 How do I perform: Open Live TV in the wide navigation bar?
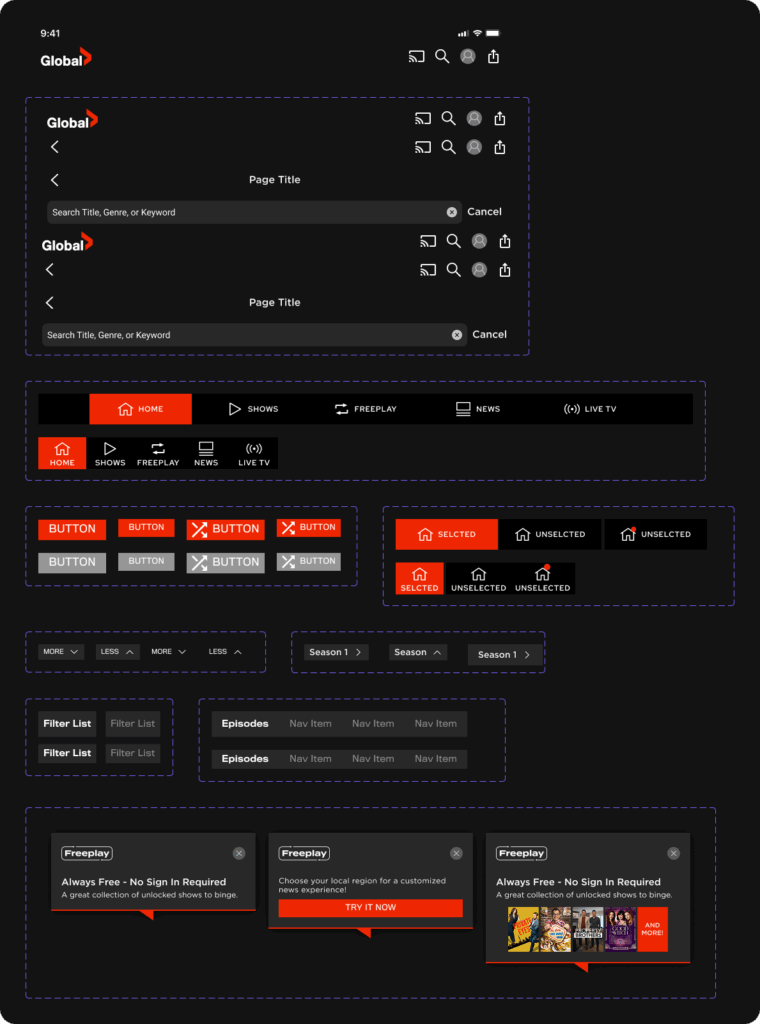pos(590,409)
